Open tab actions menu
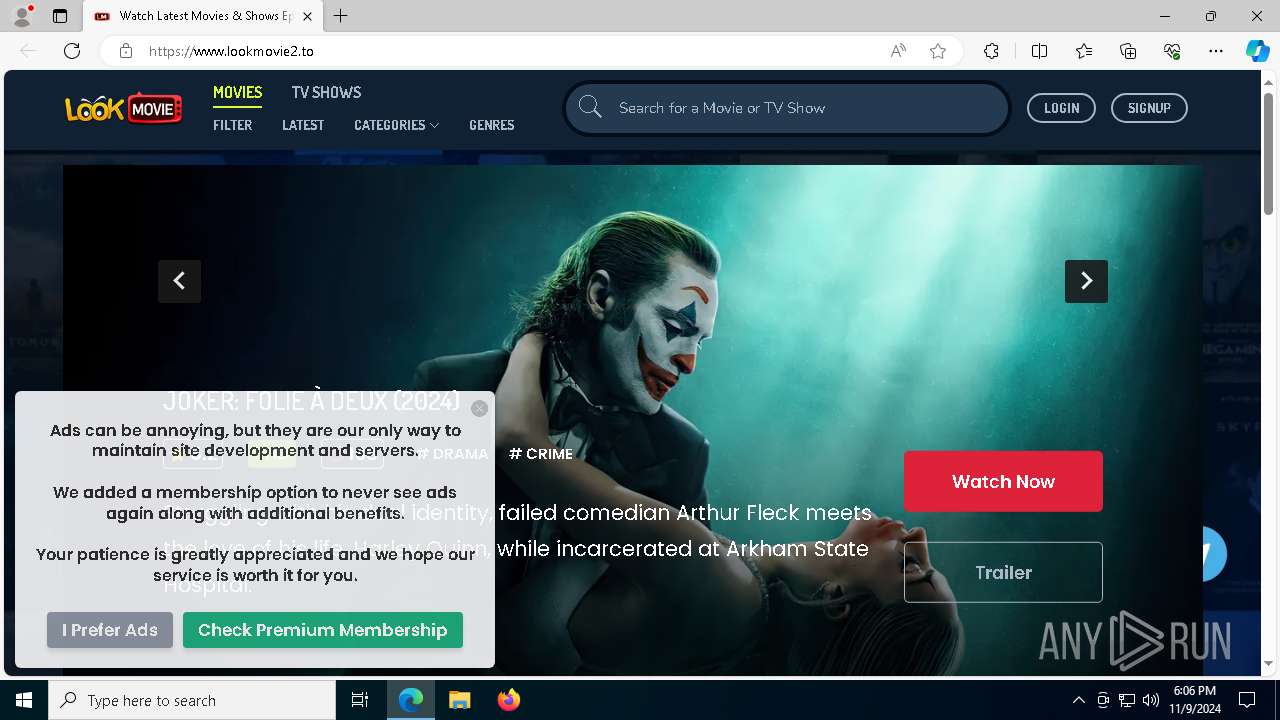Viewport: 1280px width, 720px height. 60,16
